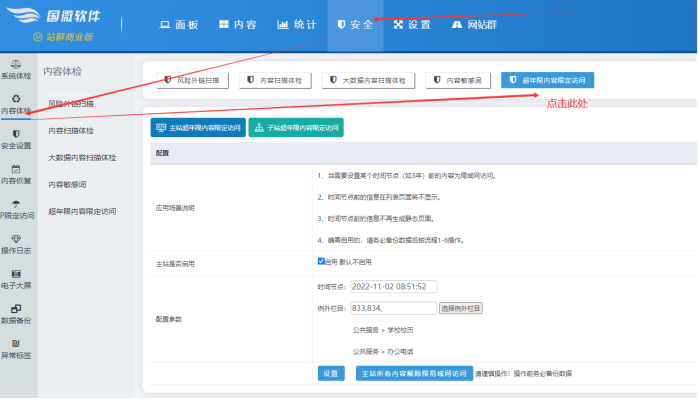Focus the 例外栏目 input field
This screenshot has height=399, width=698.
click(x=394, y=308)
